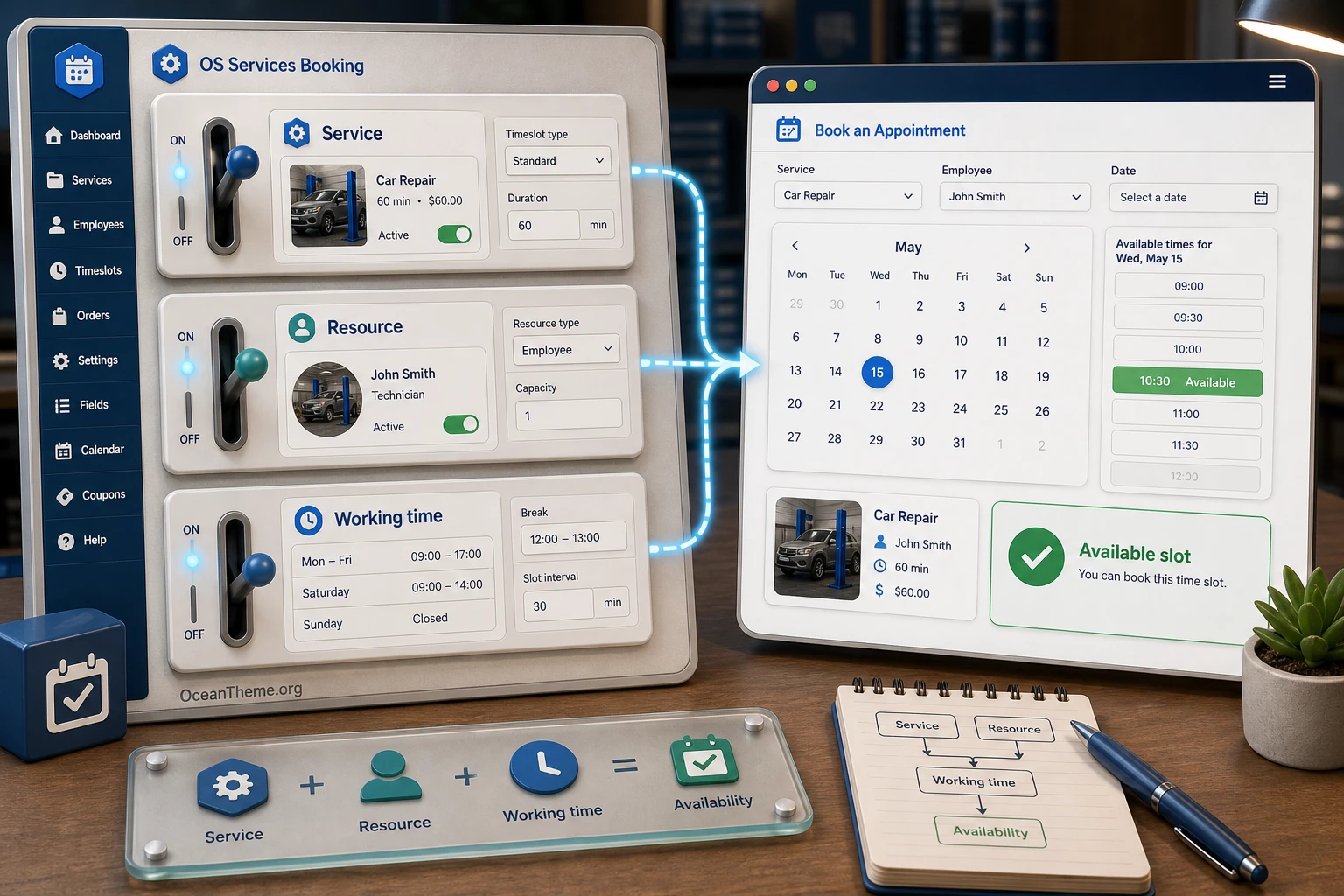Choose the 11:00 time slot

point(1186,414)
